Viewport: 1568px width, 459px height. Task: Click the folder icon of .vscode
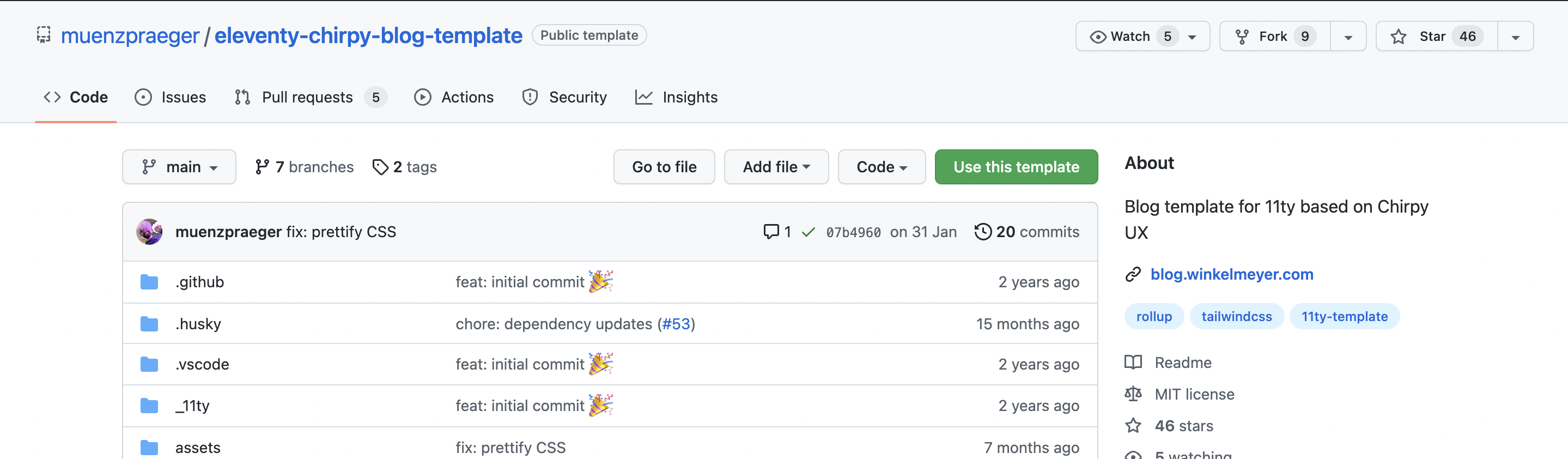(x=149, y=364)
